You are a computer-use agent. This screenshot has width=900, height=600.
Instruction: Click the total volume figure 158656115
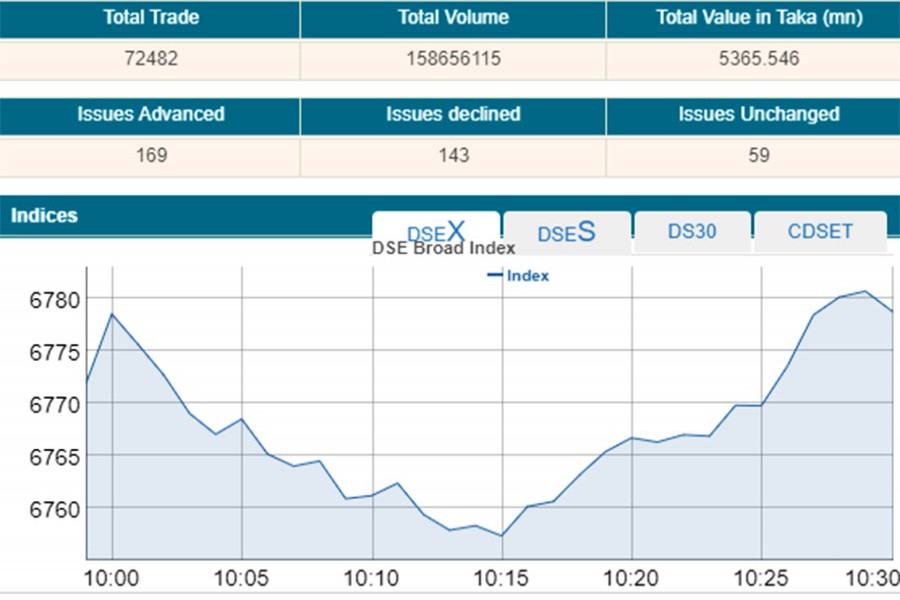453,58
